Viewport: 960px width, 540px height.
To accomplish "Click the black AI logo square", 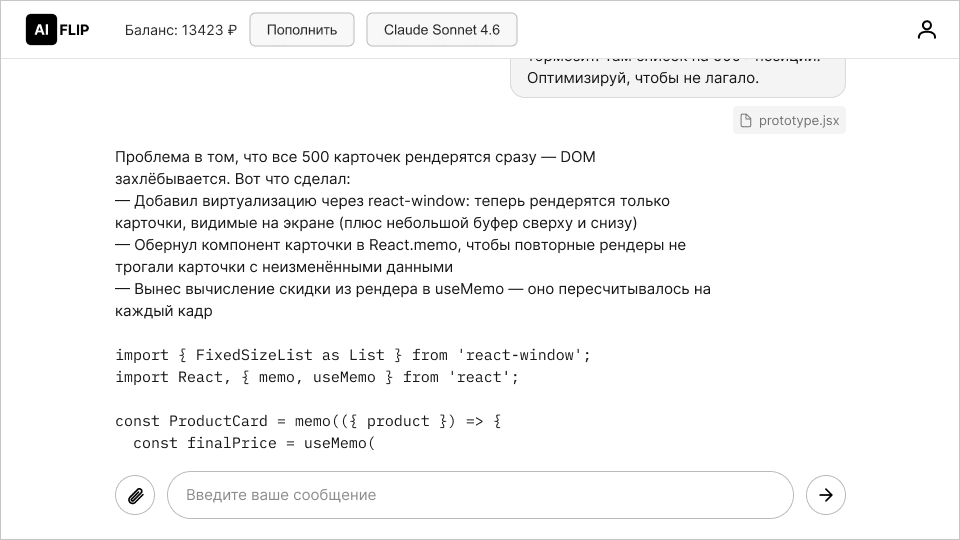I will (41, 30).
